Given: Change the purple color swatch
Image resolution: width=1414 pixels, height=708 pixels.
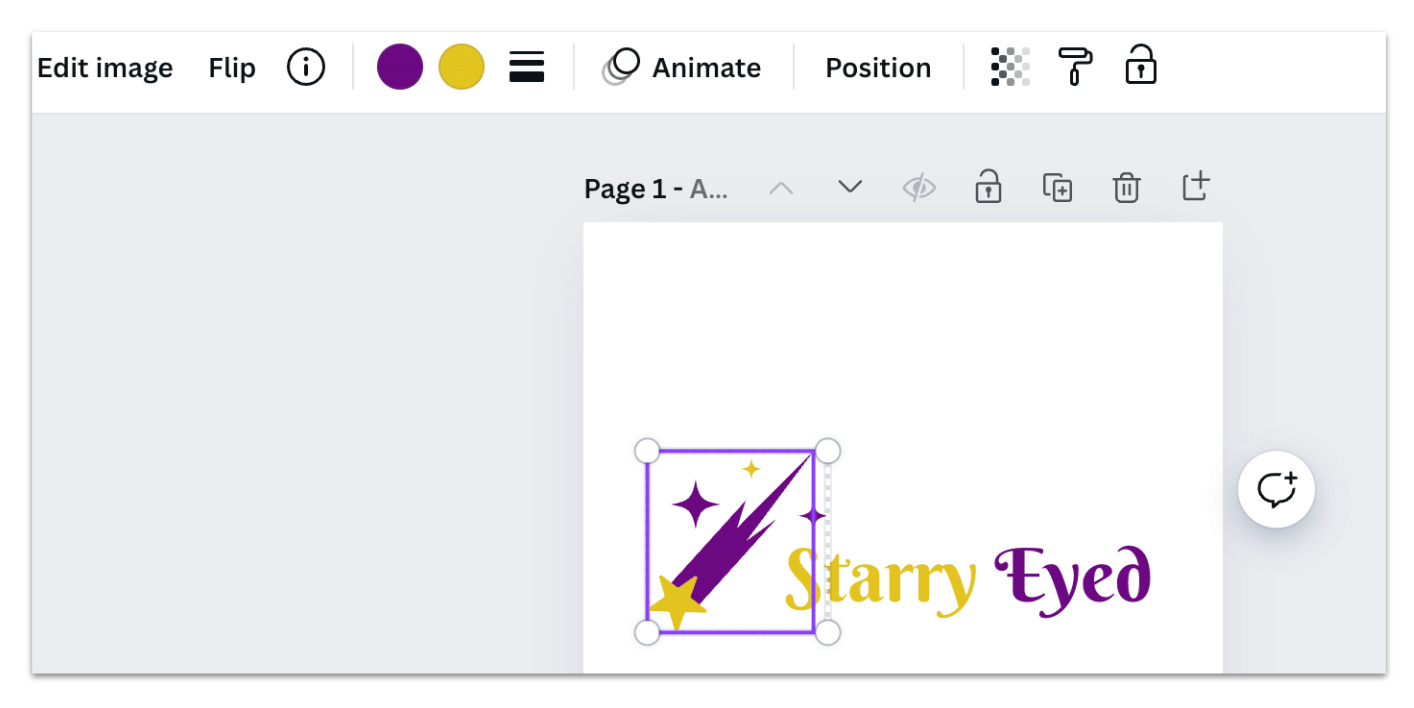Looking at the screenshot, I should (x=400, y=67).
